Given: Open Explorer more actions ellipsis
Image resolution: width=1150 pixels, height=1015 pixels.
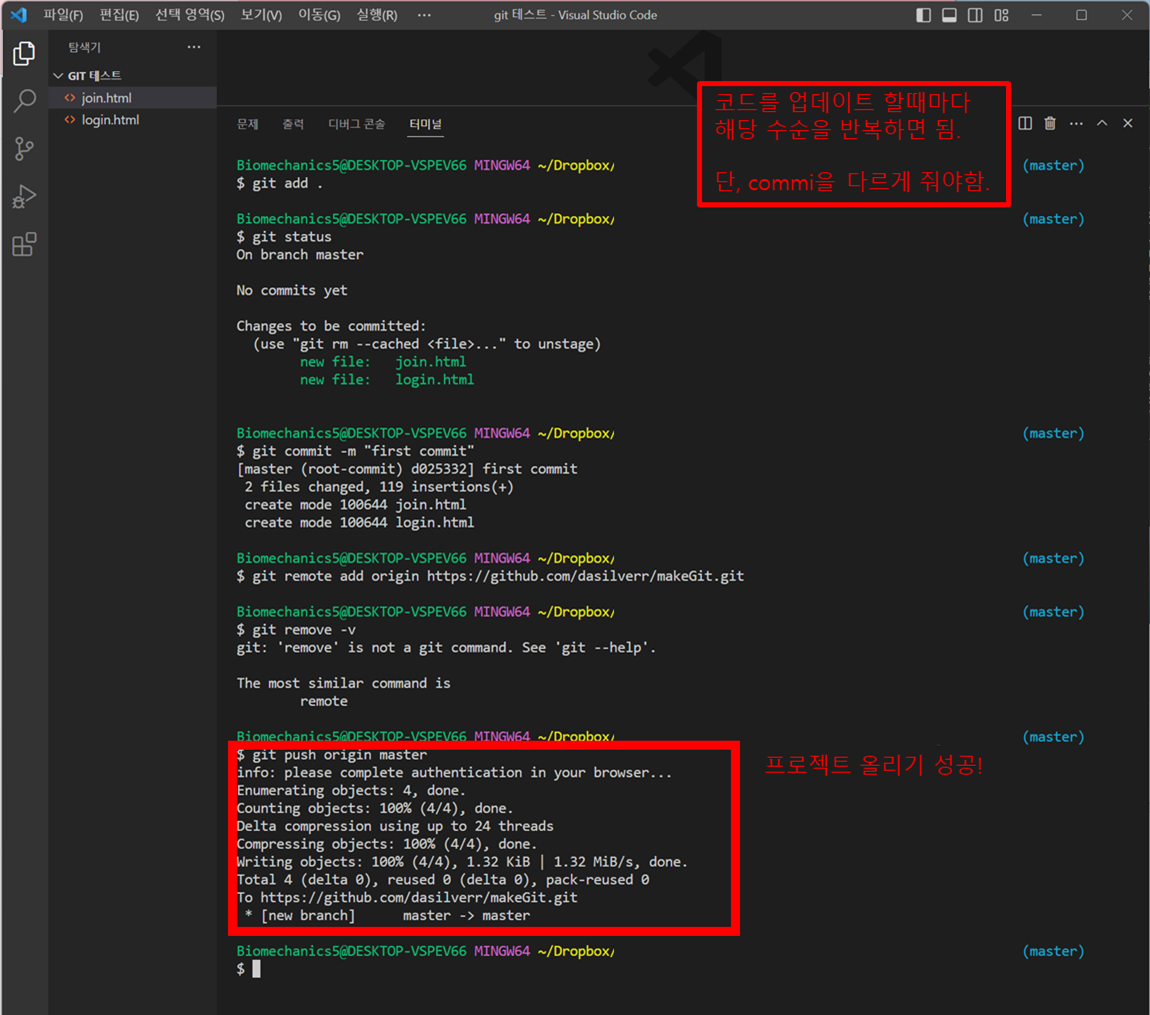Looking at the screenshot, I should [194, 47].
